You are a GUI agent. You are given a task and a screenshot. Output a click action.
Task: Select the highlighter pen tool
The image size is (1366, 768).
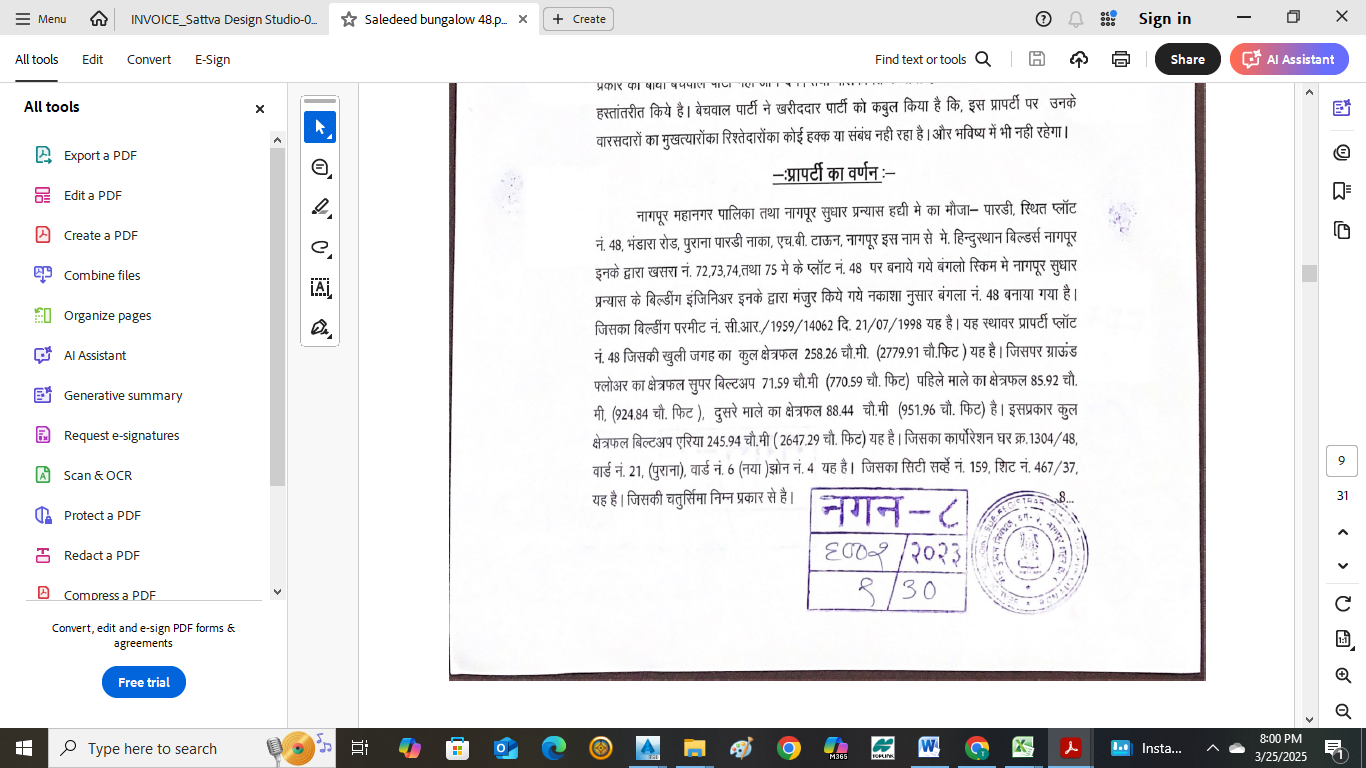(x=320, y=207)
